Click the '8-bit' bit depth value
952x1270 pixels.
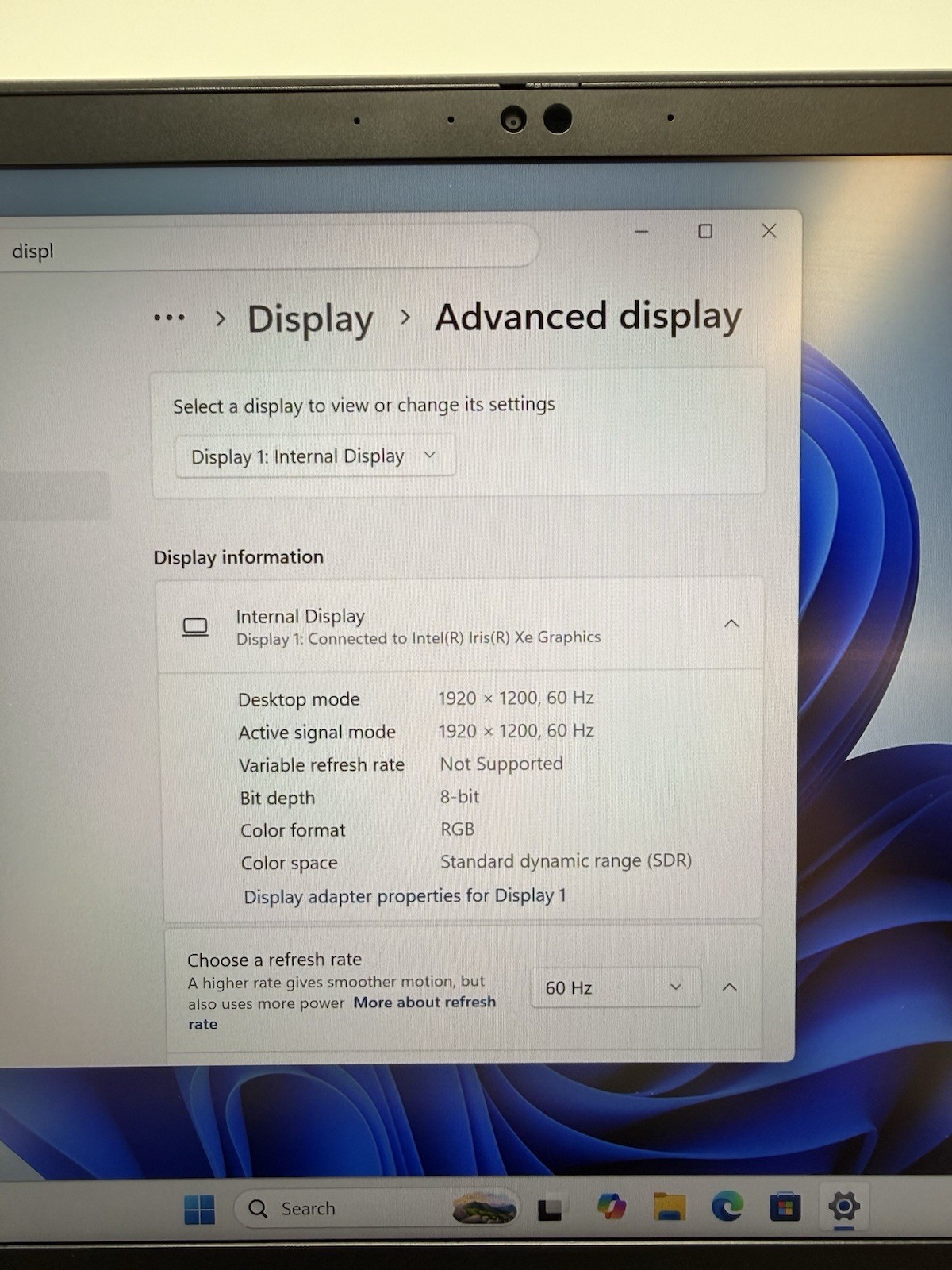point(459,796)
